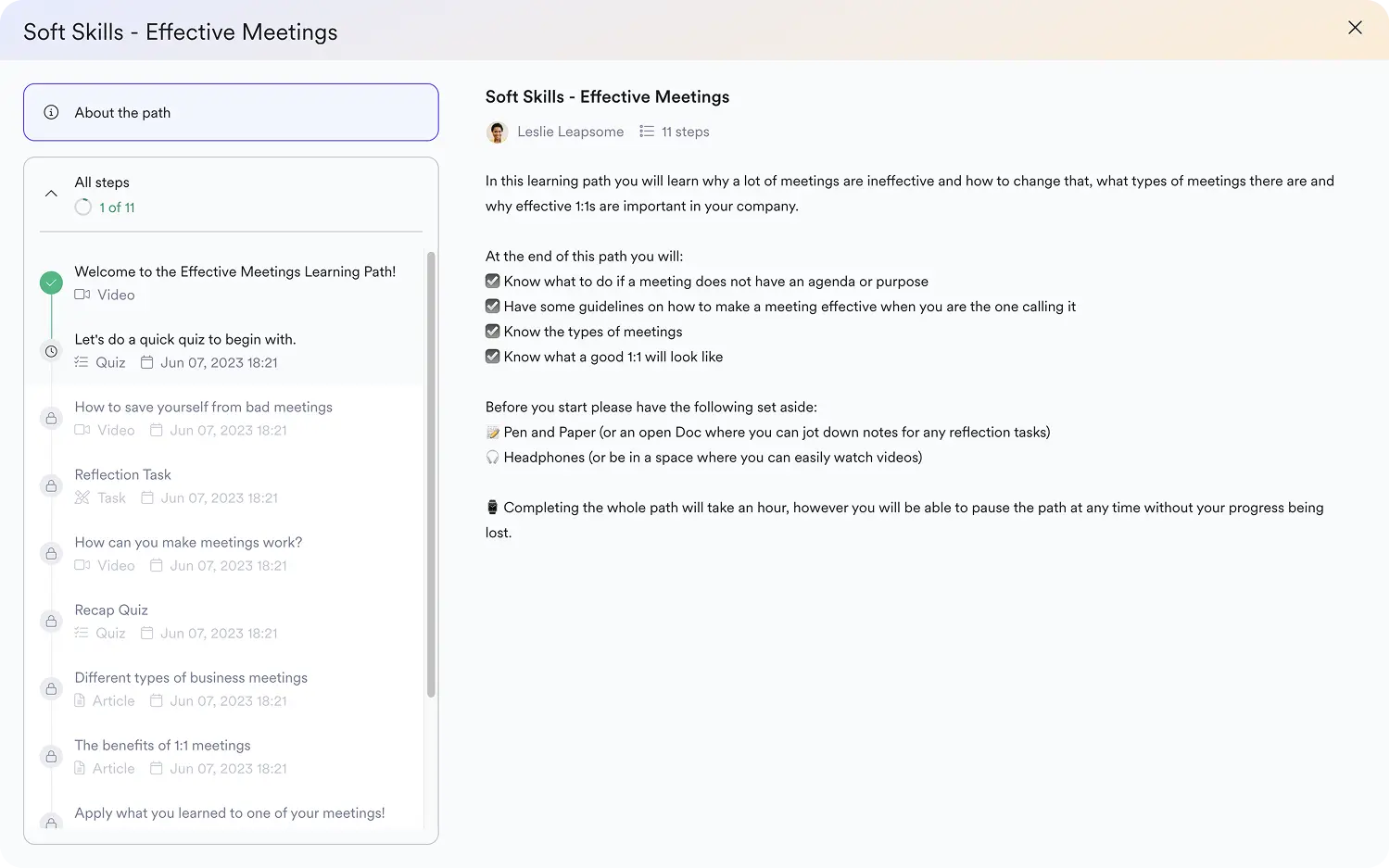Viewport: 1390px width, 868px height.
Task: Click the "1 of 11" progress circle
Action: (82, 207)
